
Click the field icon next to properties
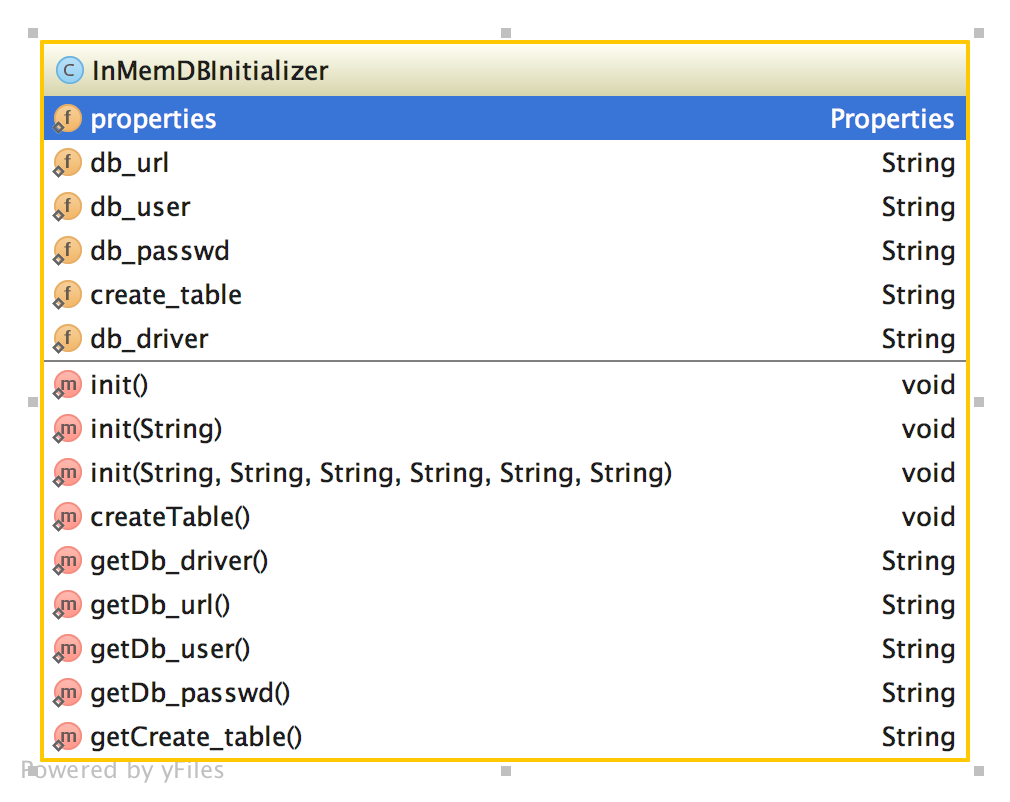click(x=67, y=119)
